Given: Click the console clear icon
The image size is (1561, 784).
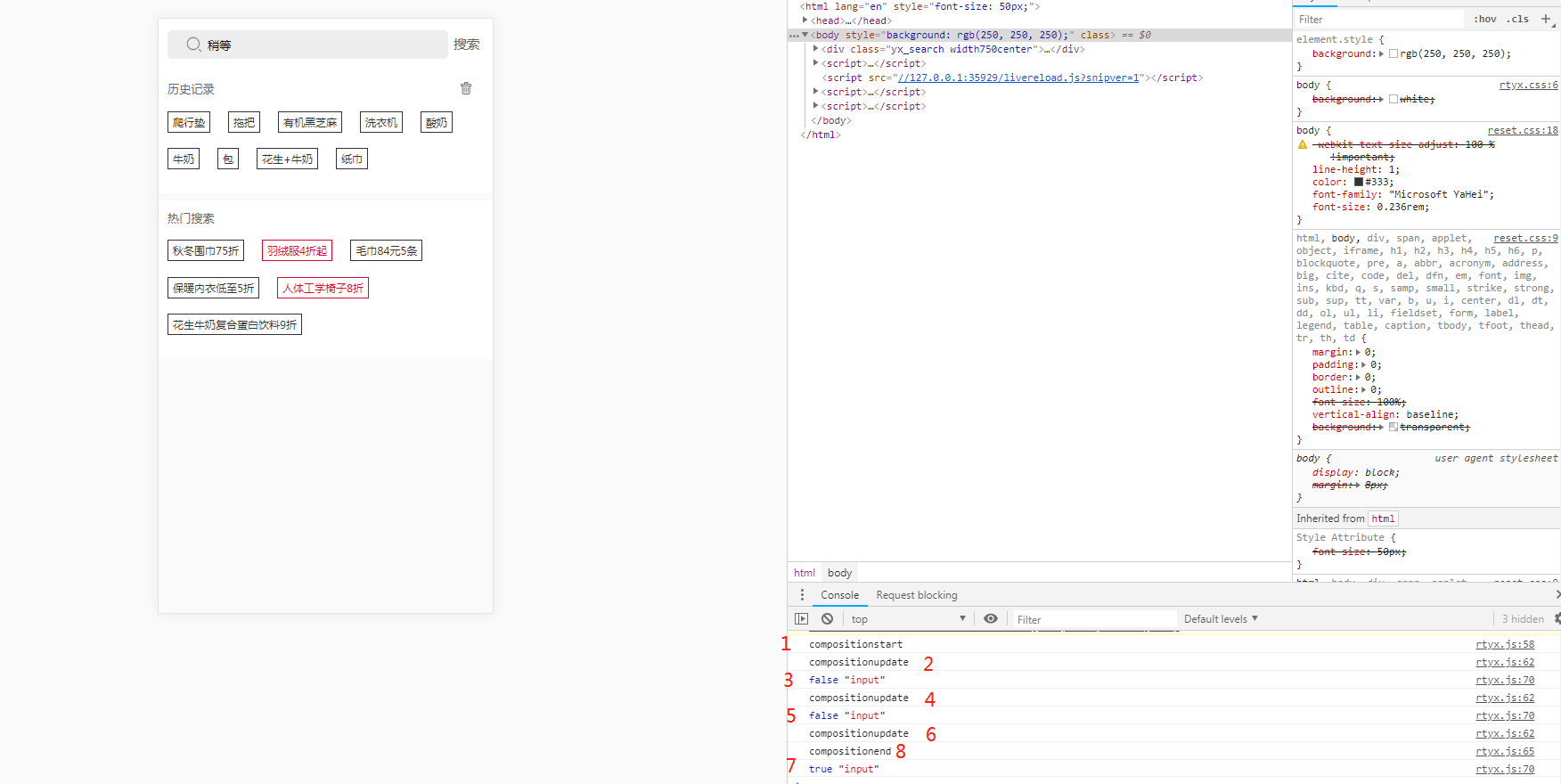Looking at the screenshot, I should pyautogui.click(x=827, y=618).
